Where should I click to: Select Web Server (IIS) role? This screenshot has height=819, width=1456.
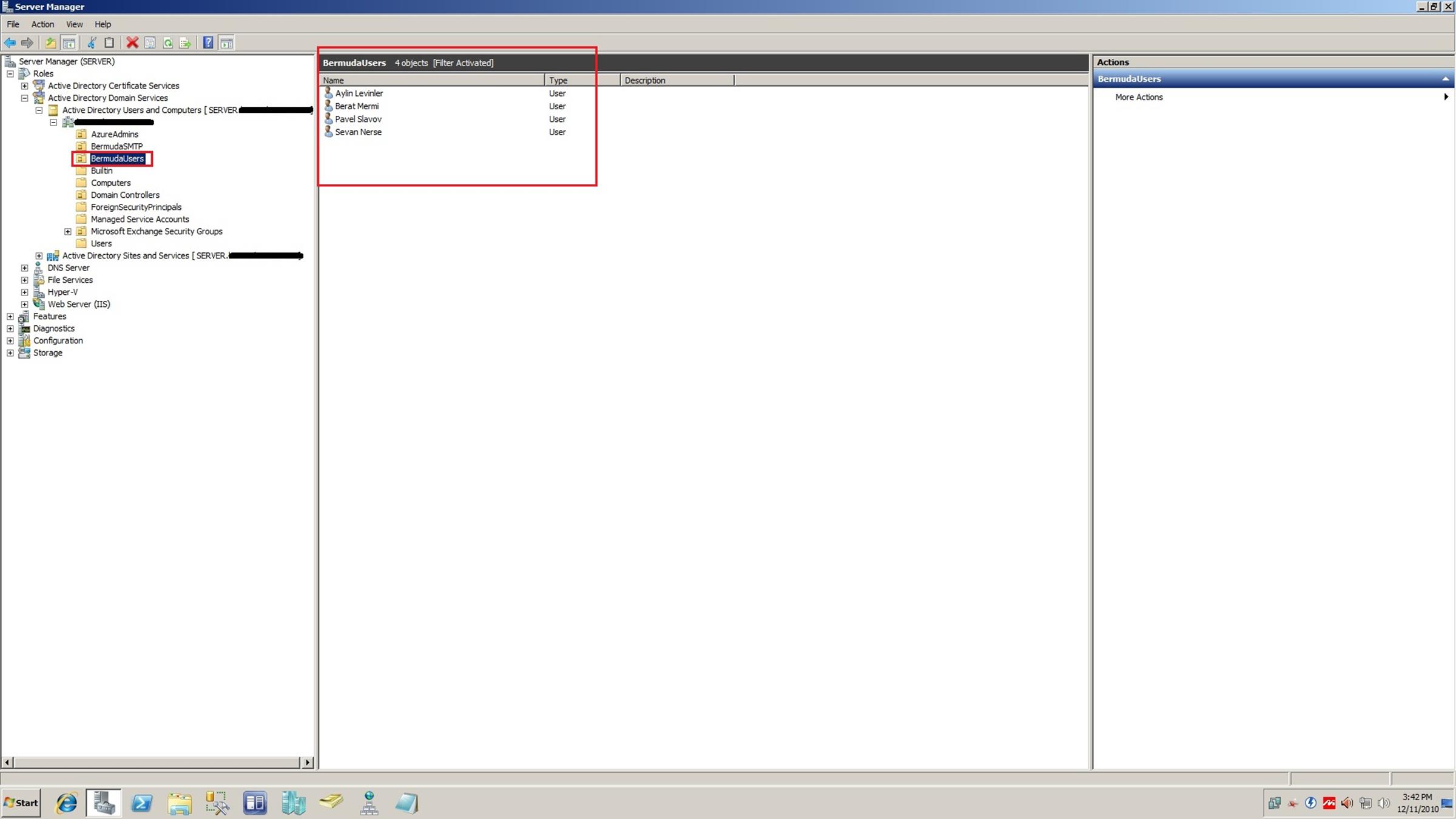pos(79,304)
